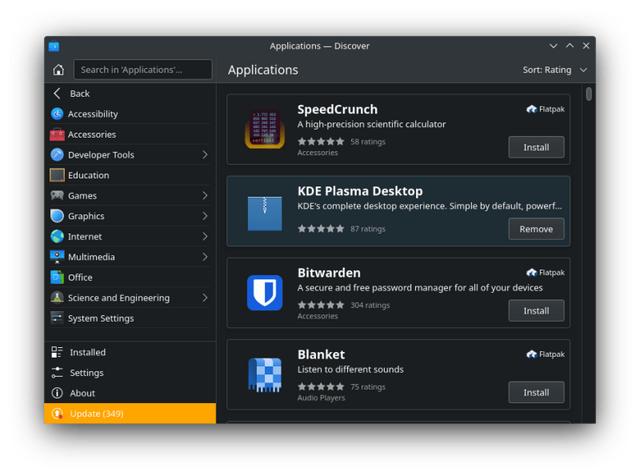The width and height of the screenshot is (640, 476).
Task: Open SpeedCrunch via its calculator icon
Action: pyautogui.click(x=265, y=129)
